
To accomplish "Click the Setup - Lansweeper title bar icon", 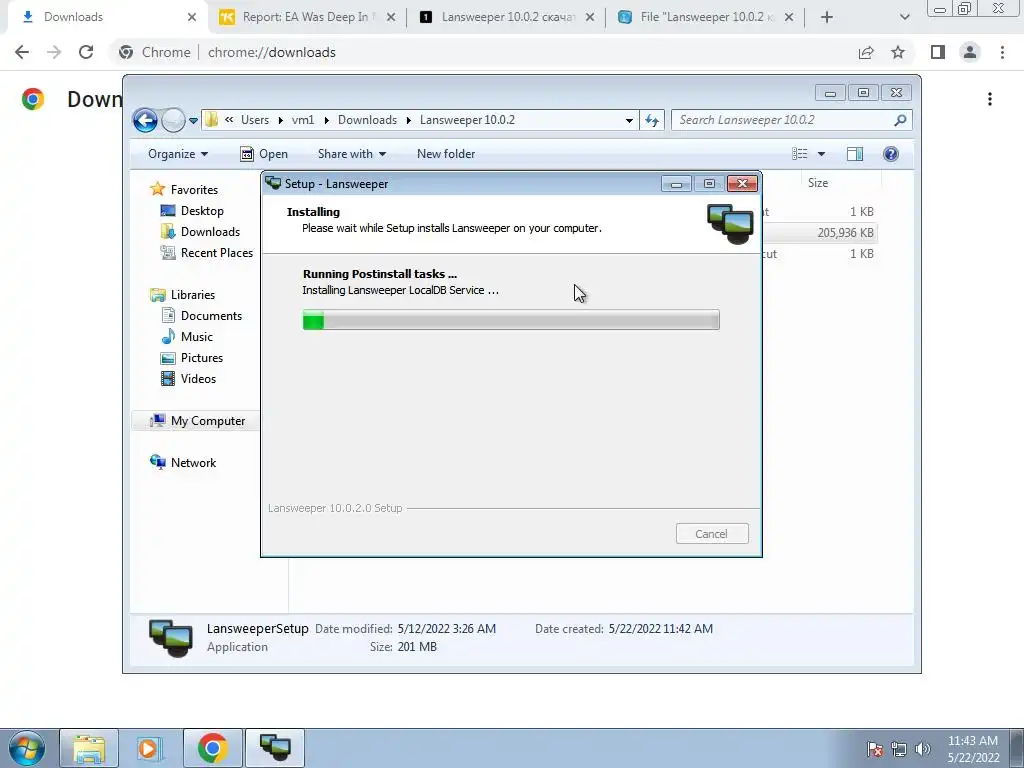I will click(273, 184).
